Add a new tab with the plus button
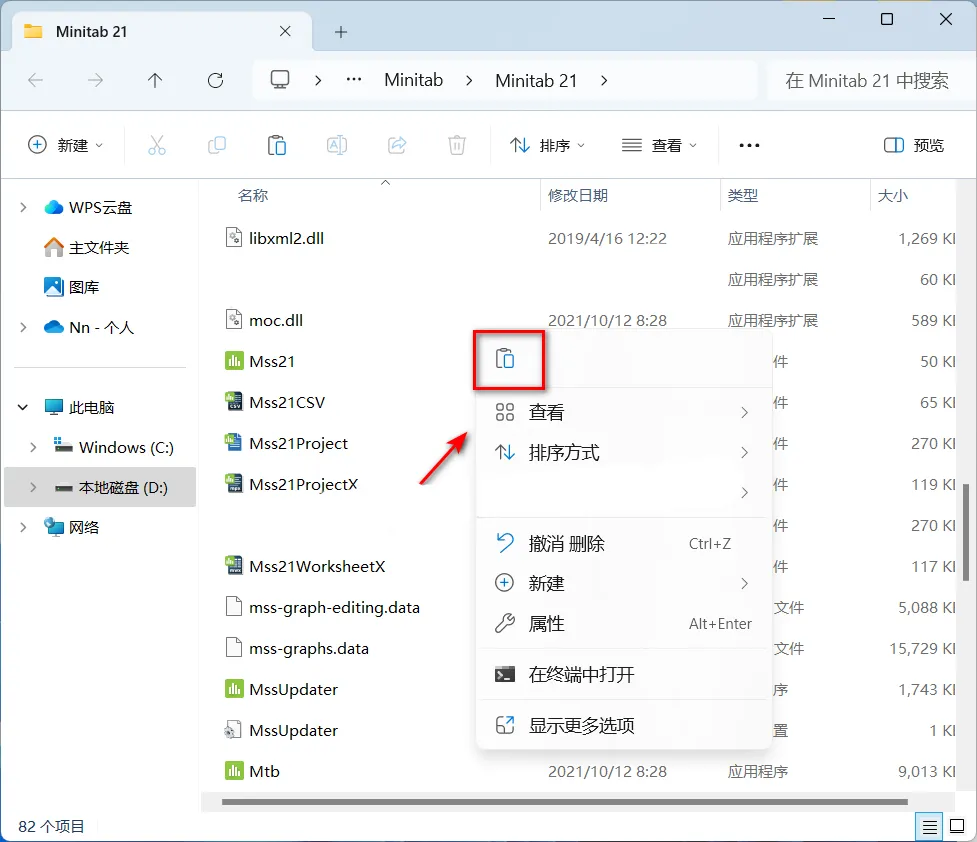Image resolution: width=977 pixels, height=842 pixels. click(341, 32)
